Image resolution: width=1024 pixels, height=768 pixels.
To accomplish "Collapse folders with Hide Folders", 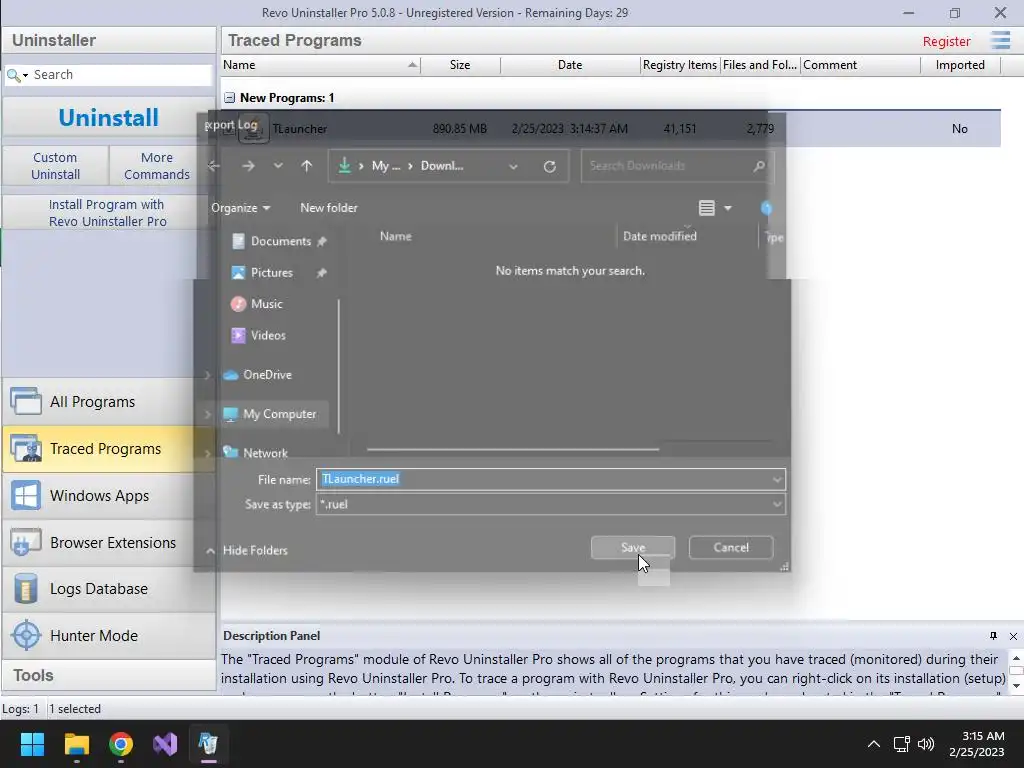I will 247,551.
